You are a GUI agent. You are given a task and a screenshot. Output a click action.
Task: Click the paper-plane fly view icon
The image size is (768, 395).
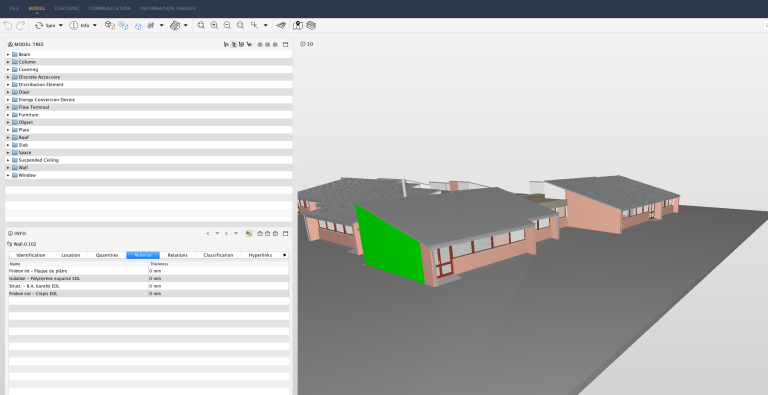click(x=281, y=25)
